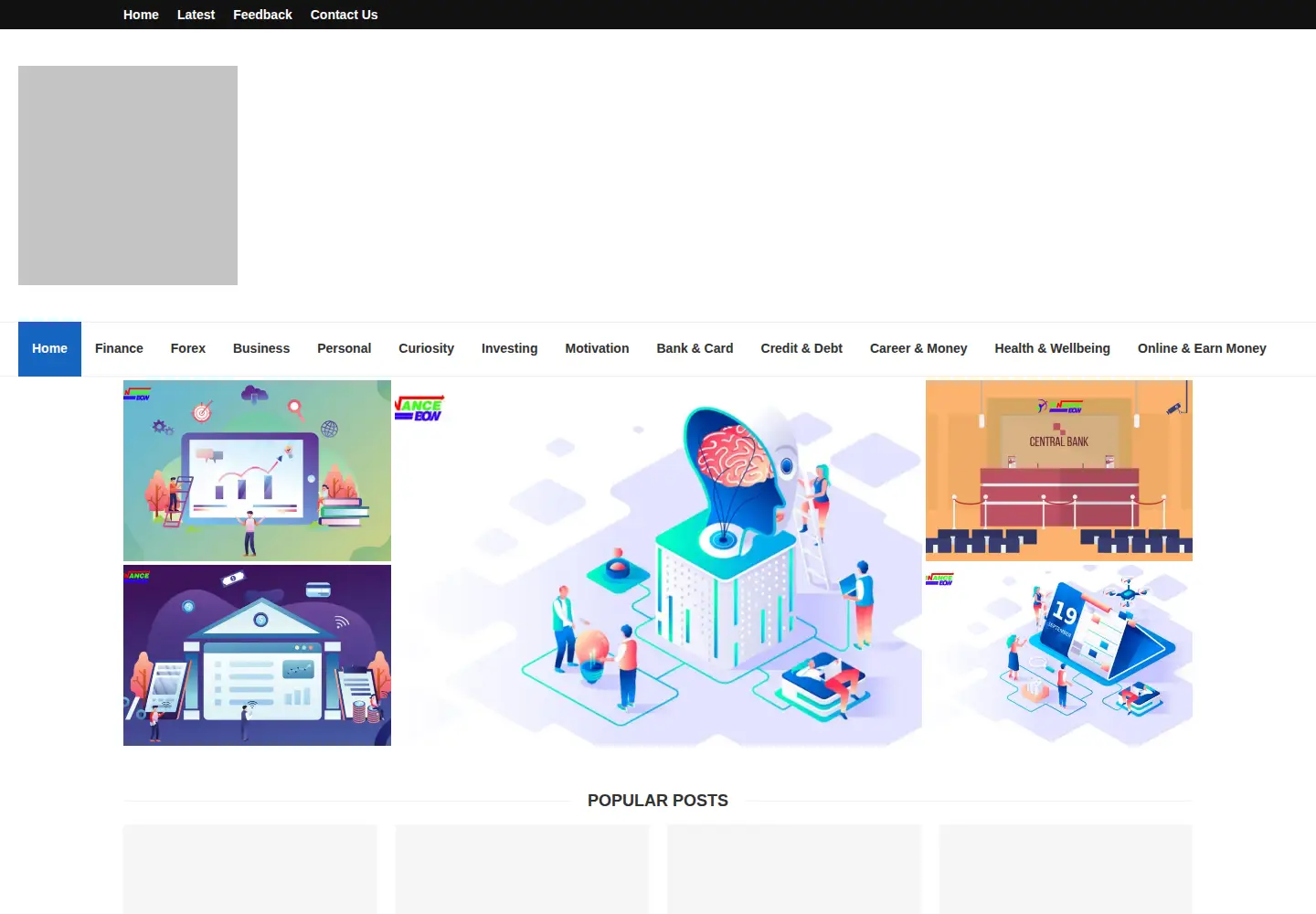
Task: Open the Career & Money category
Action: pos(918,348)
